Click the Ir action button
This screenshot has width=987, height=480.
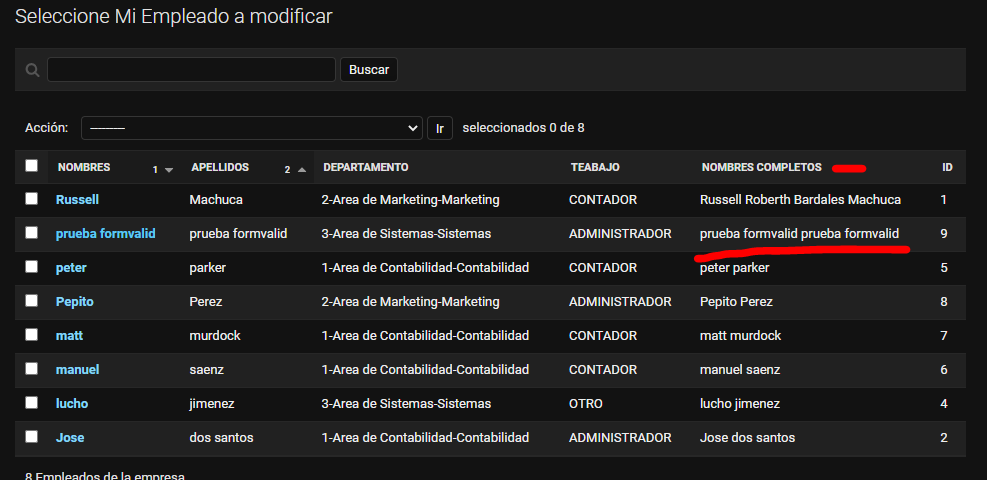pos(440,128)
